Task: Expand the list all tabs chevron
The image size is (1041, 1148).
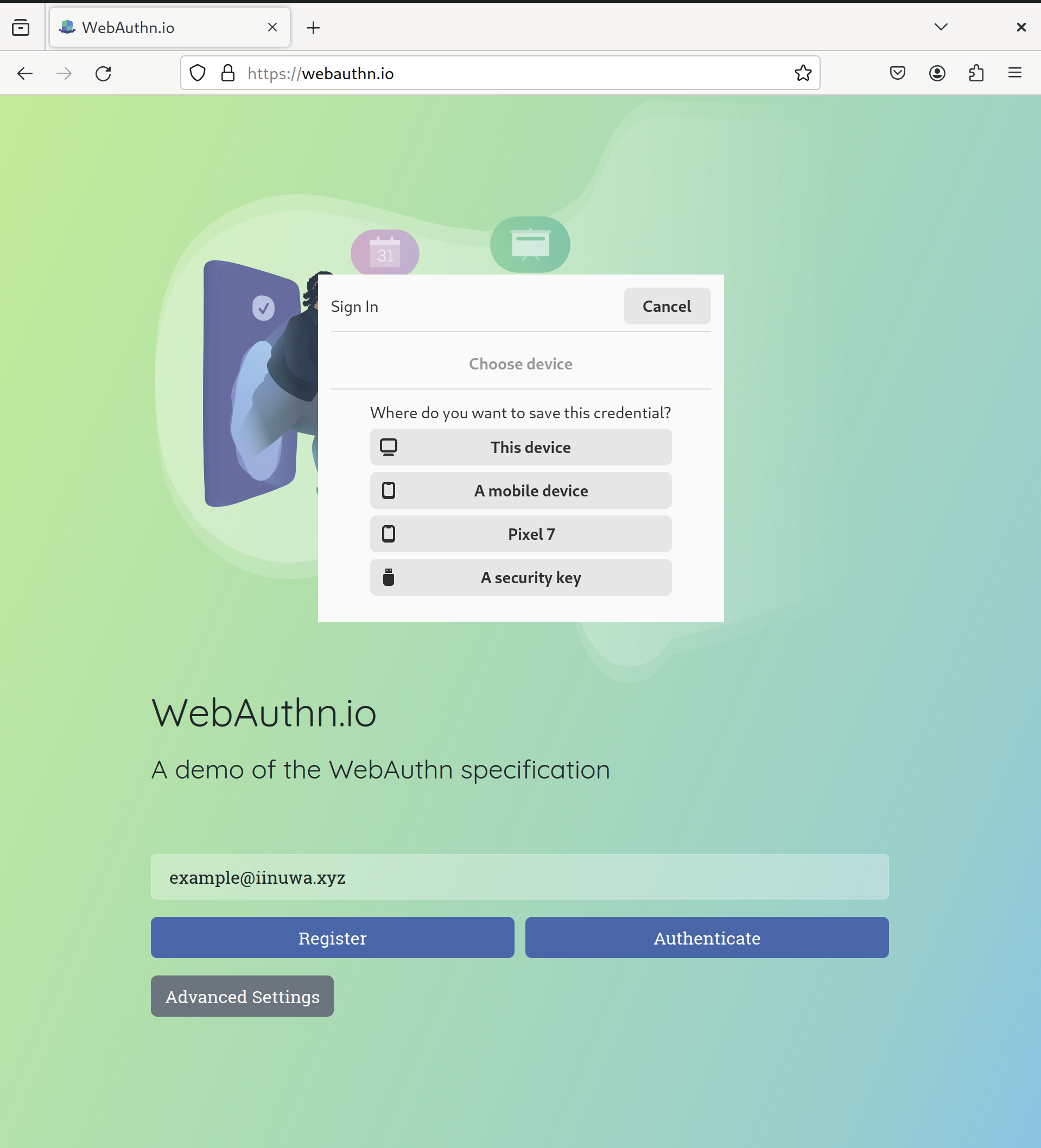Action: coord(941,27)
